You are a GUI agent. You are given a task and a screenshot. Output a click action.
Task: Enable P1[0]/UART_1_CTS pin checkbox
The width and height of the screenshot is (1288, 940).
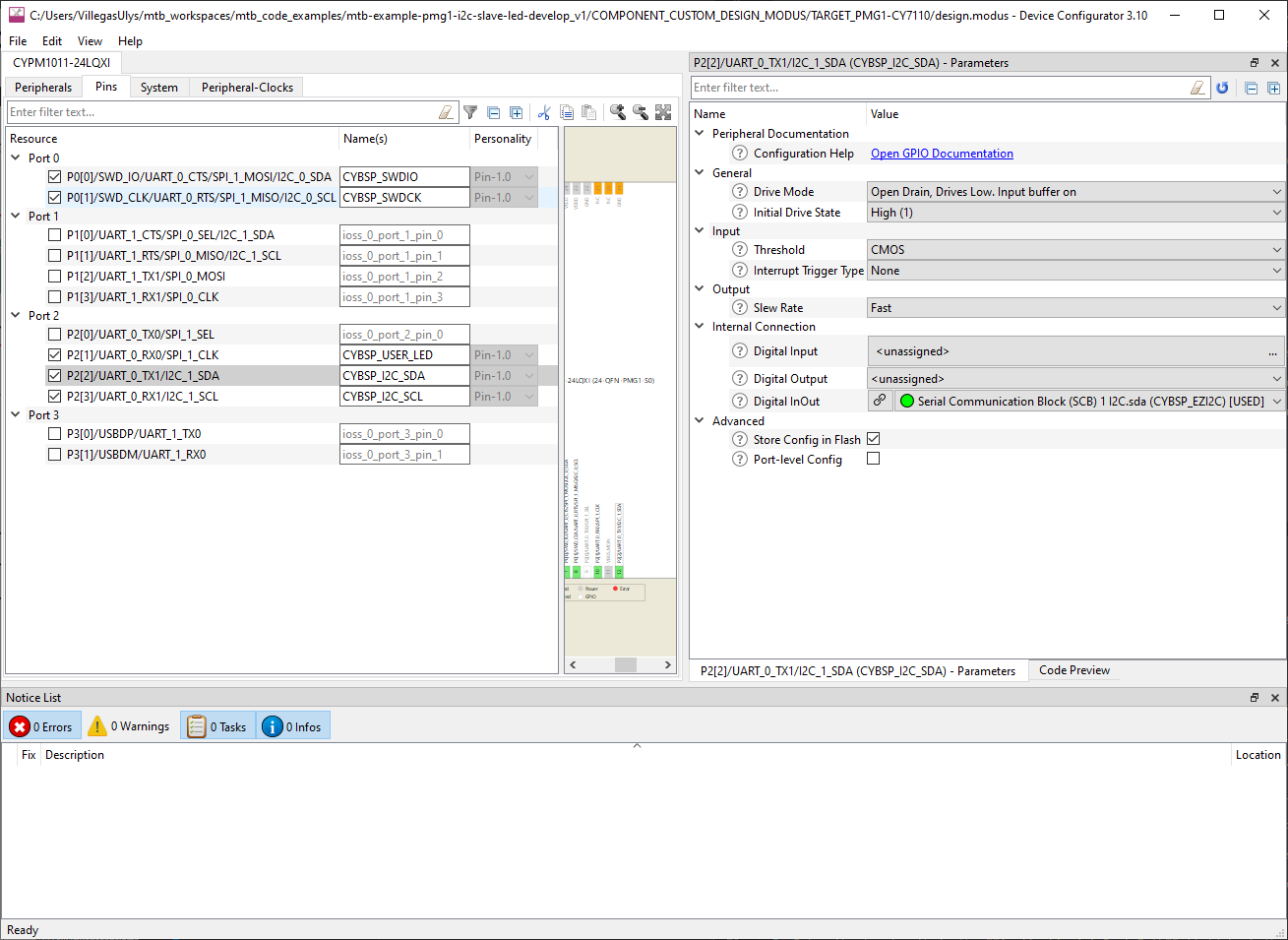point(55,235)
